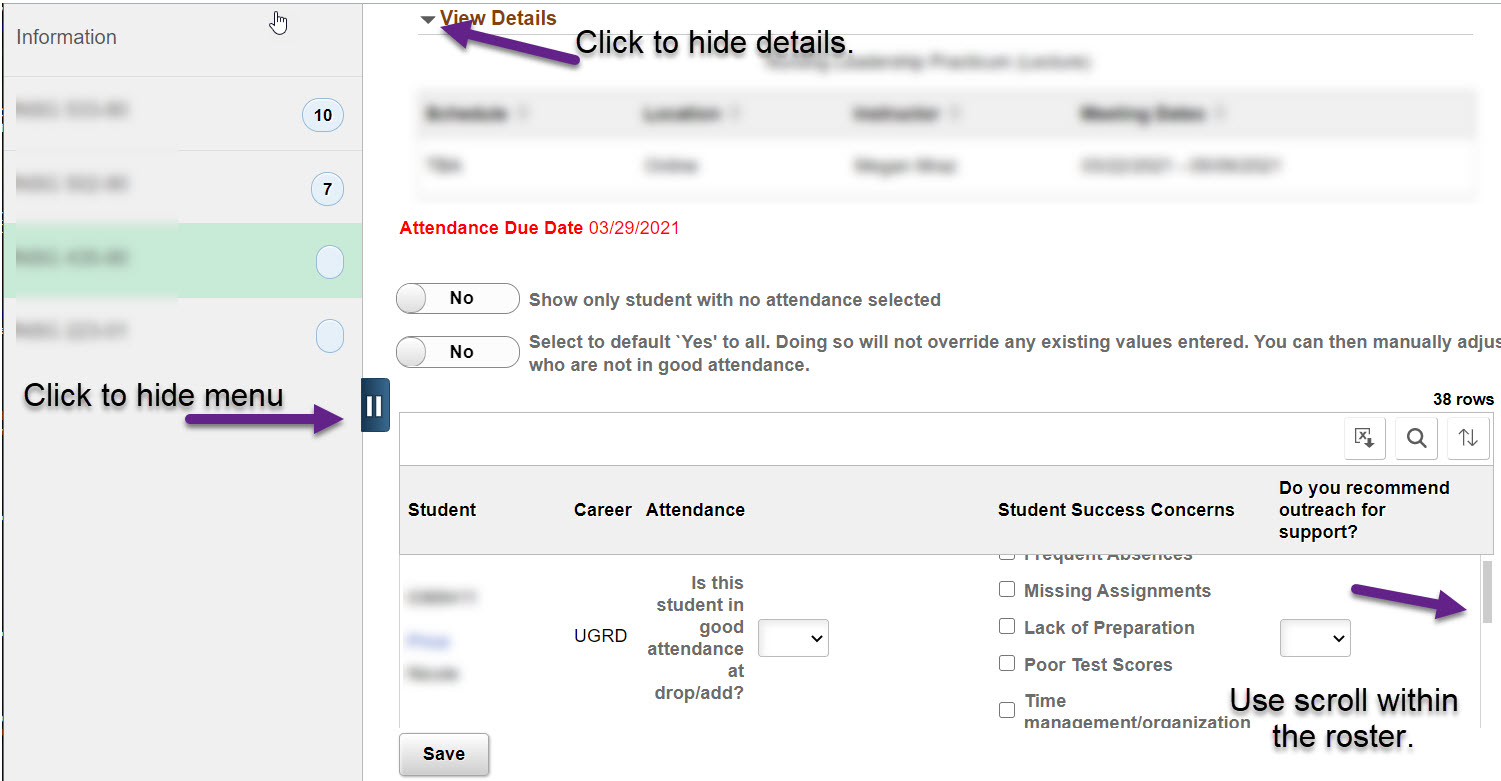The height and width of the screenshot is (781, 1501).
Task: Click the empty badge on last class row
Action: pyautogui.click(x=330, y=336)
